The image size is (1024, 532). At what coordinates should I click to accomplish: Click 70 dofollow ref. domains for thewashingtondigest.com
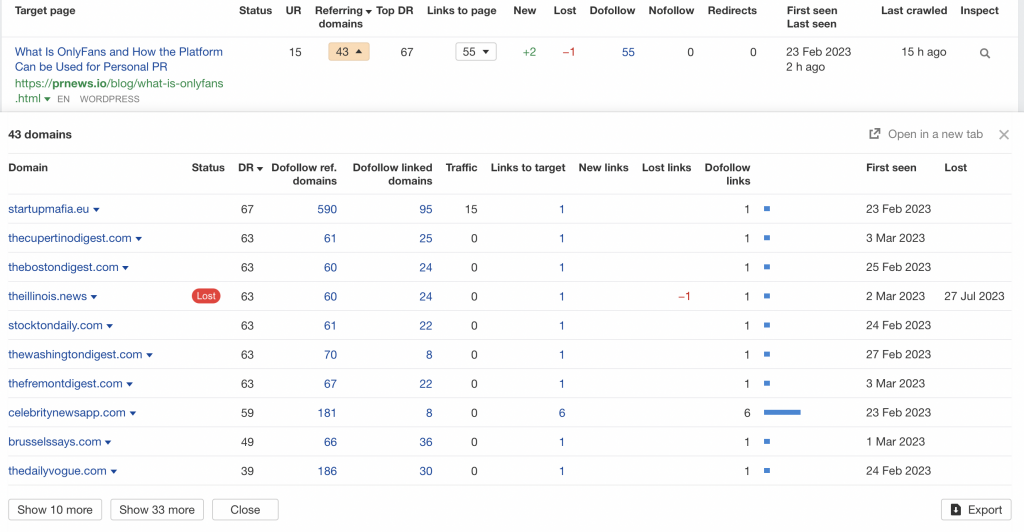[330, 355]
